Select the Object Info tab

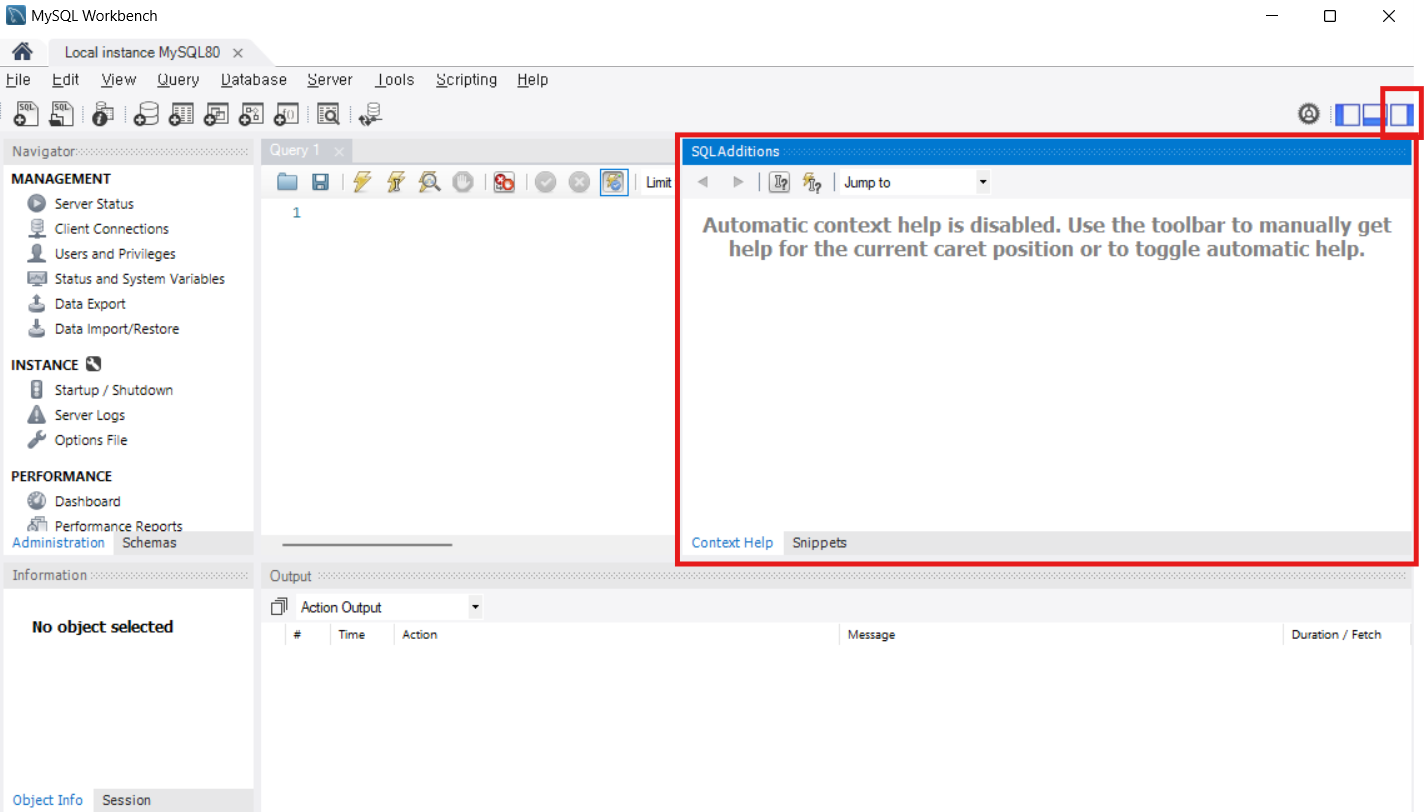tap(48, 800)
